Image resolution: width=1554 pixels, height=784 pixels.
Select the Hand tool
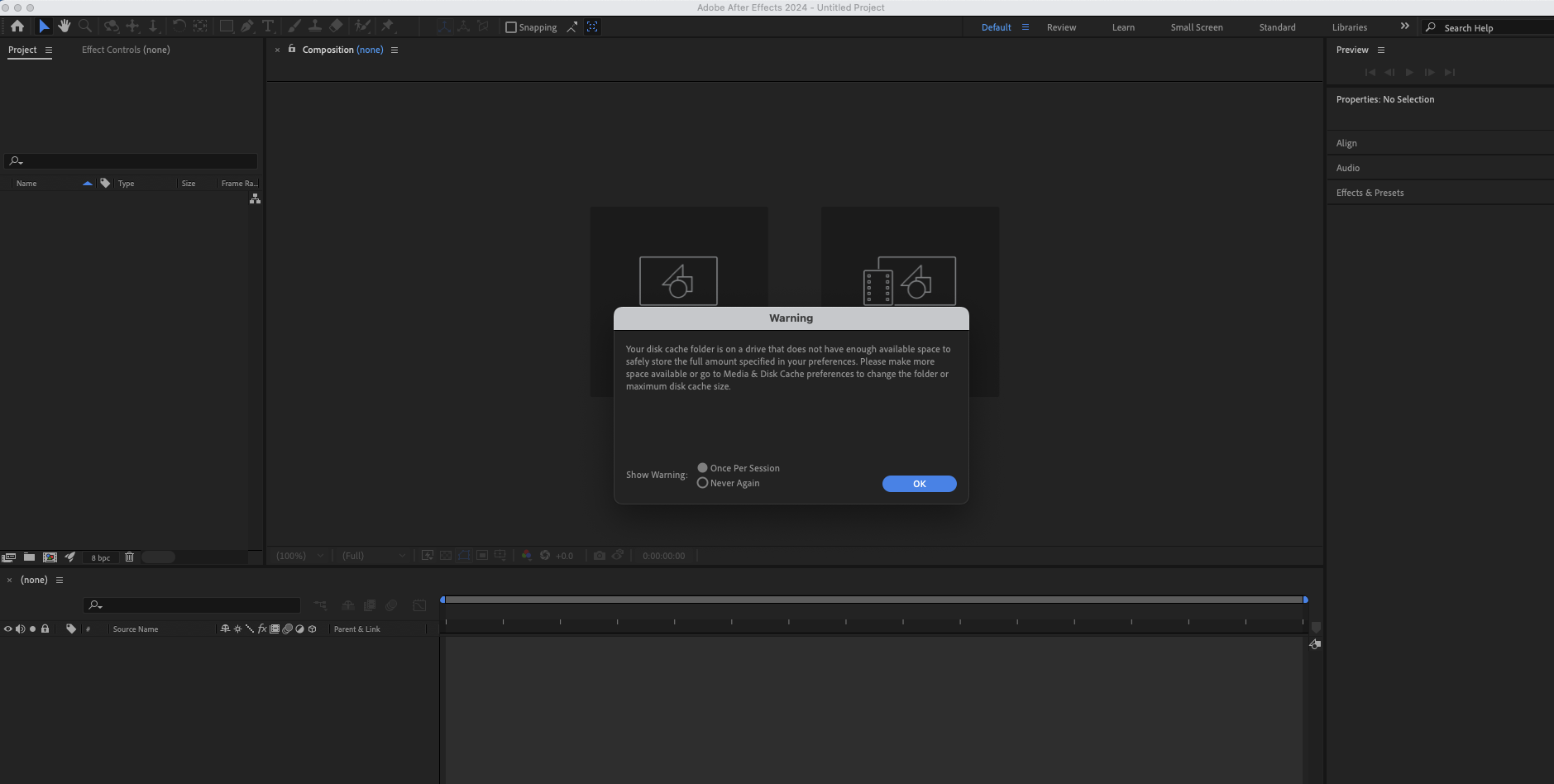pos(65,26)
